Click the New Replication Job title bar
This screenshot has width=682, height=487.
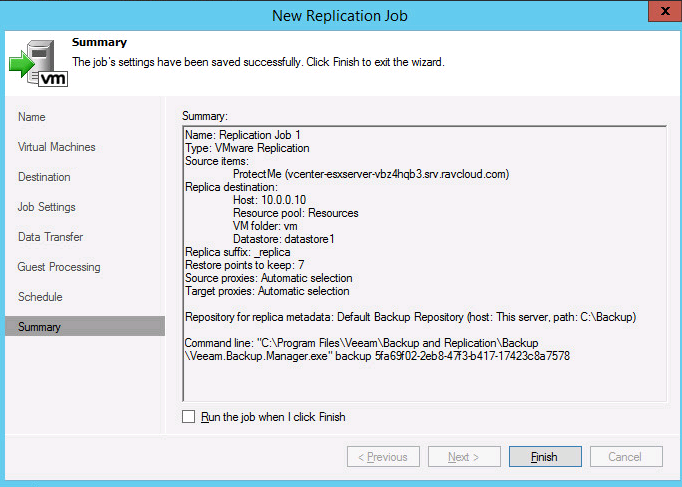[340, 14]
